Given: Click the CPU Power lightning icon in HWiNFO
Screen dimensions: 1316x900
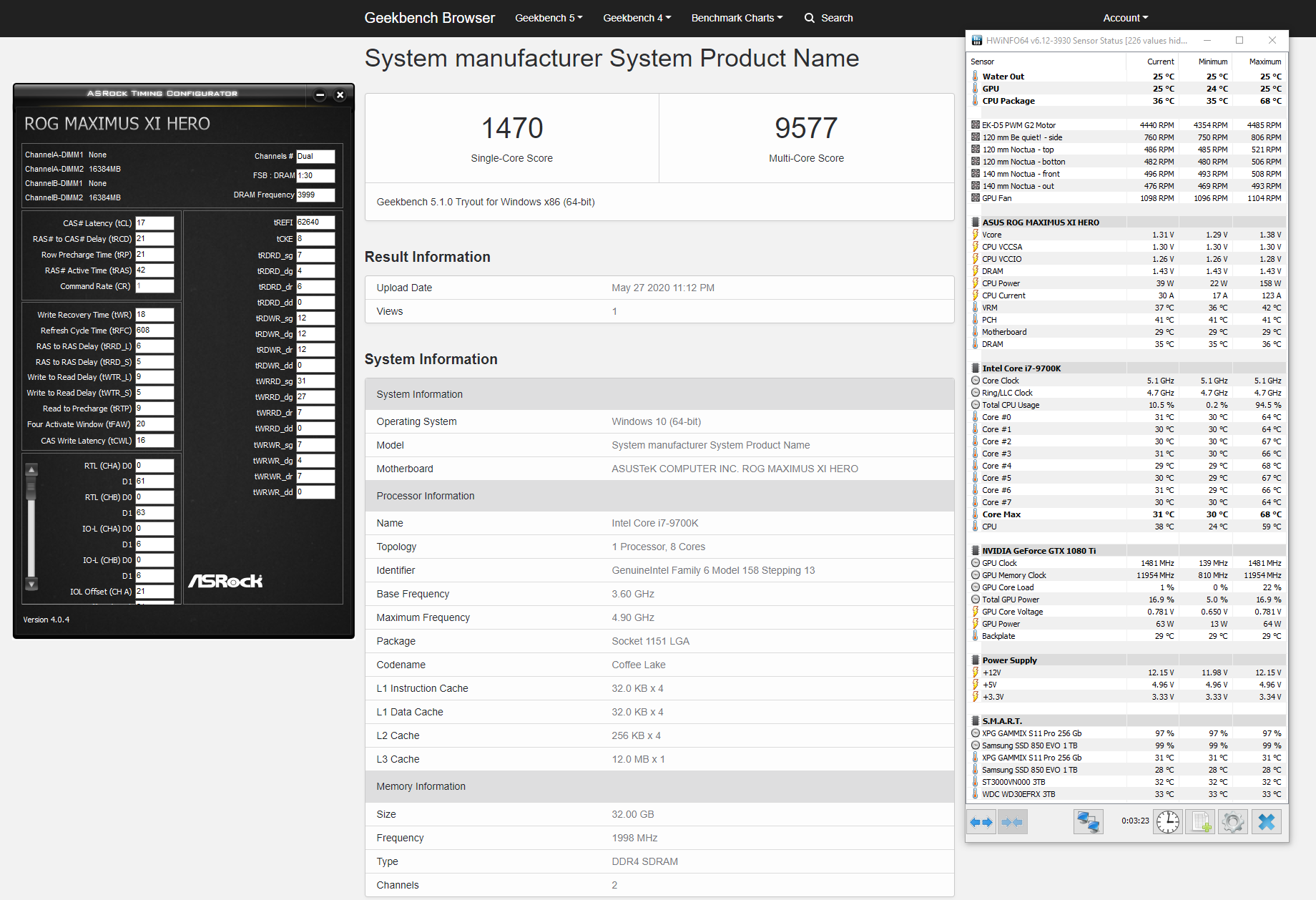Looking at the screenshot, I should [x=976, y=283].
